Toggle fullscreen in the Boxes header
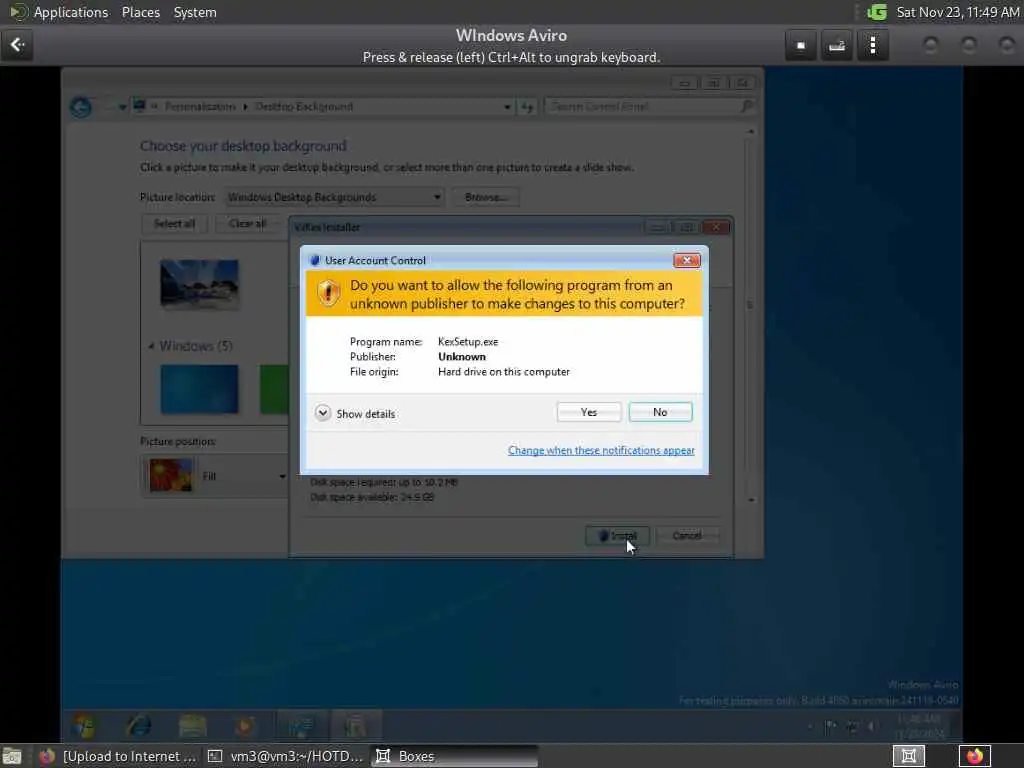The width and height of the screenshot is (1024, 768). [801, 46]
